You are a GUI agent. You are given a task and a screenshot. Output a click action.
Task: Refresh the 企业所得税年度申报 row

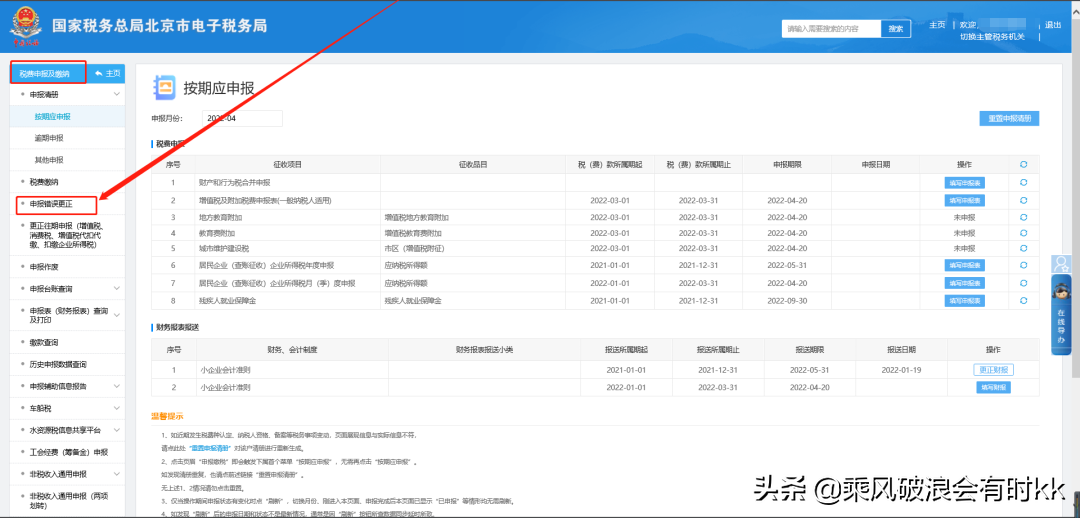coord(1024,265)
